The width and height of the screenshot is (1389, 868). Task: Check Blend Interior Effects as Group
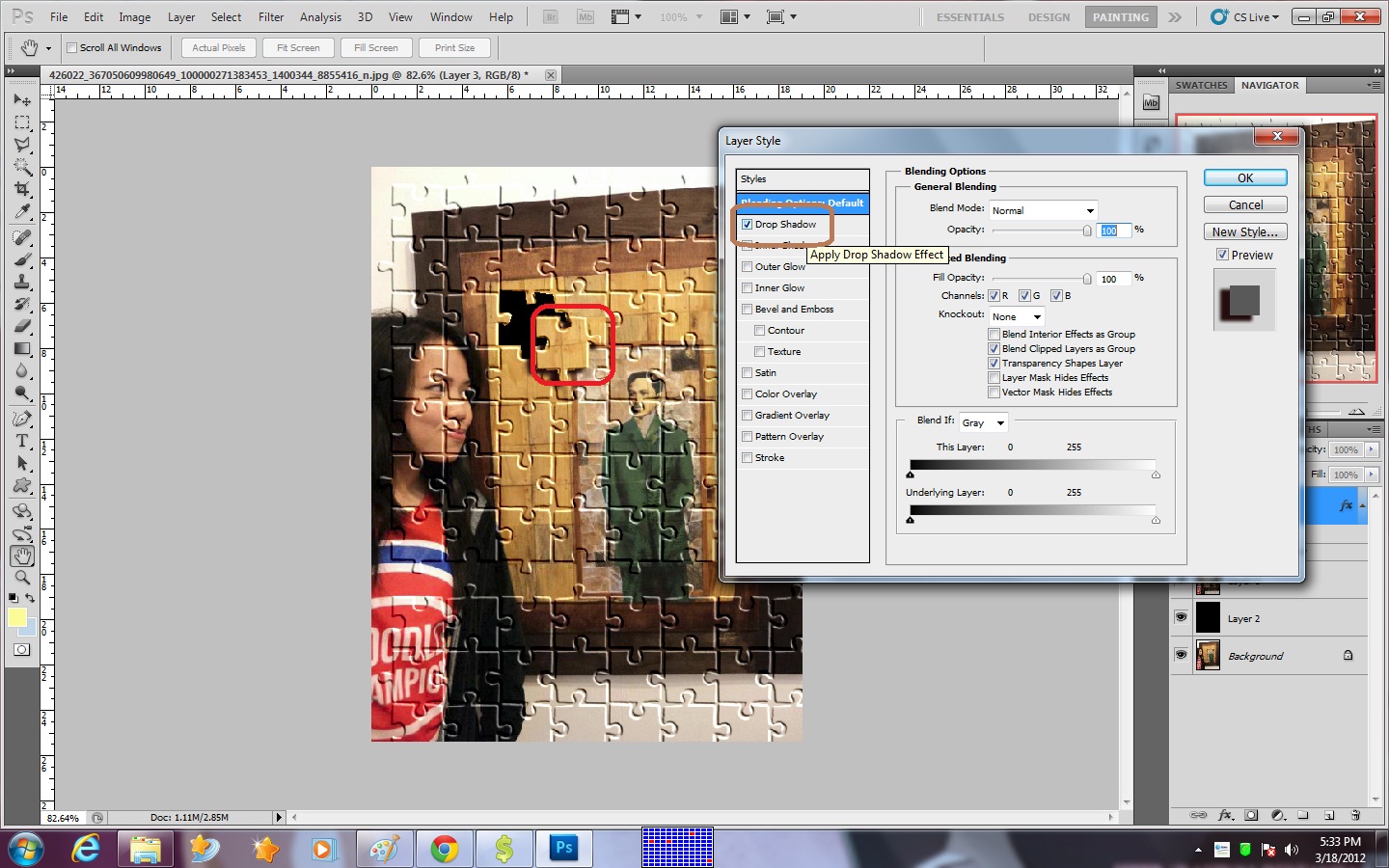[994, 334]
